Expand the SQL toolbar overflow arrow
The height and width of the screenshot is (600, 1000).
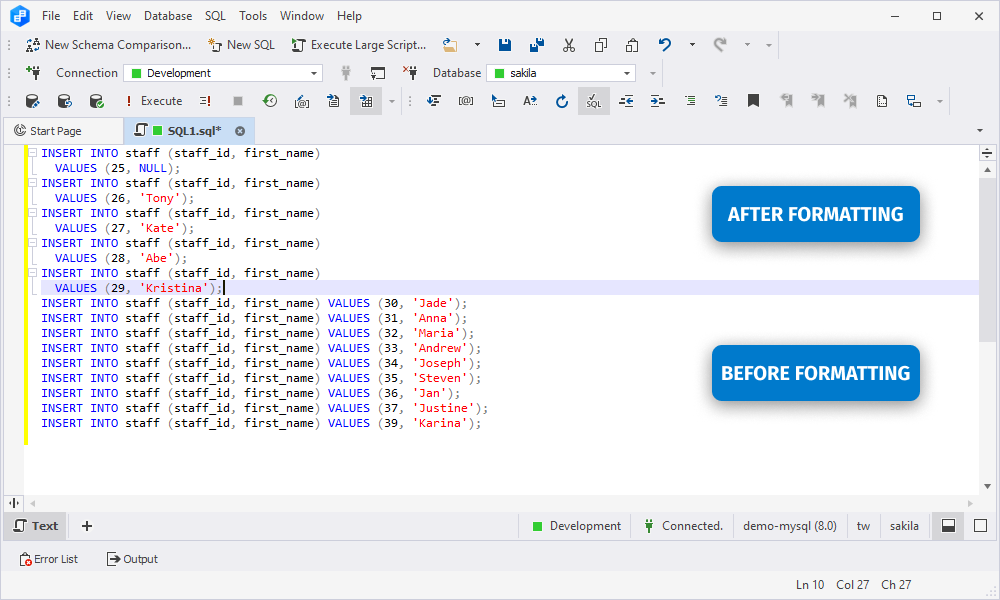click(x=939, y=101)
